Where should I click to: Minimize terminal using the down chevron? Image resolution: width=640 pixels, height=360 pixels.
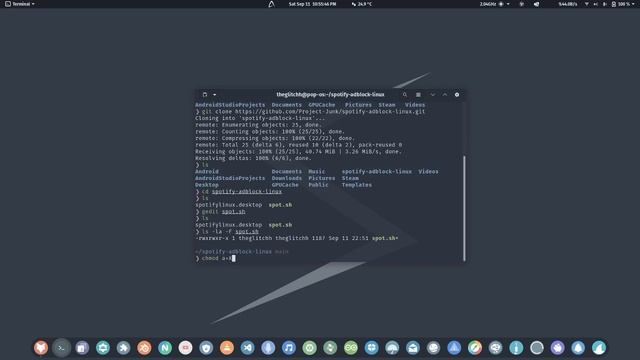[433, 95]
